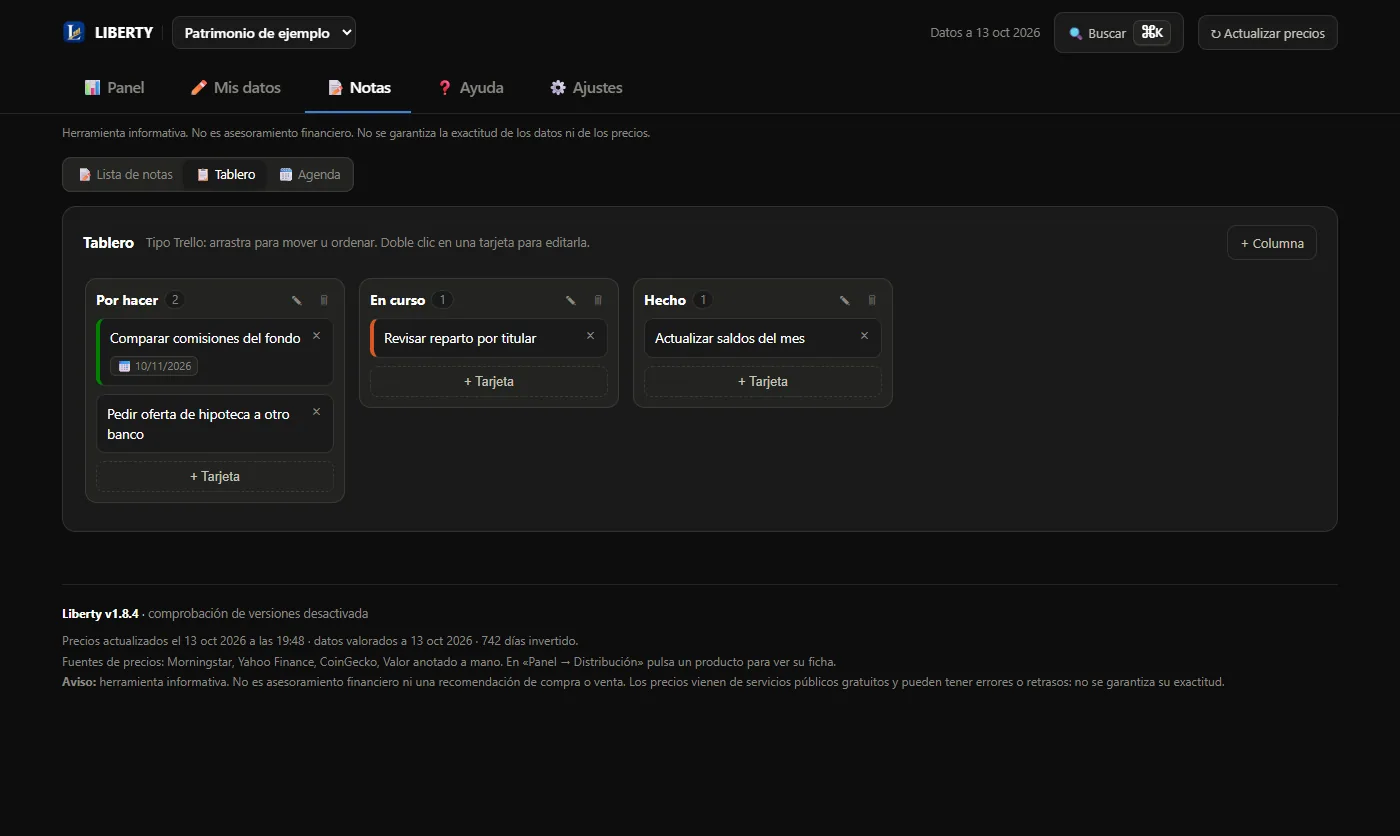The image size is (1400, 836).
Task: Add a new column with + Columna
Action: pos(1272,243)
